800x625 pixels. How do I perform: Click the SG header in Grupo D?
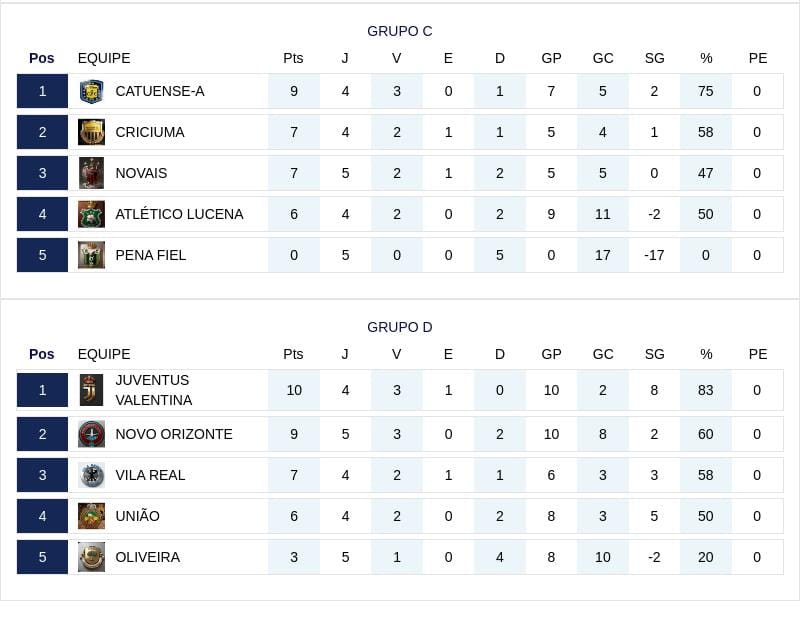point(654,354)
